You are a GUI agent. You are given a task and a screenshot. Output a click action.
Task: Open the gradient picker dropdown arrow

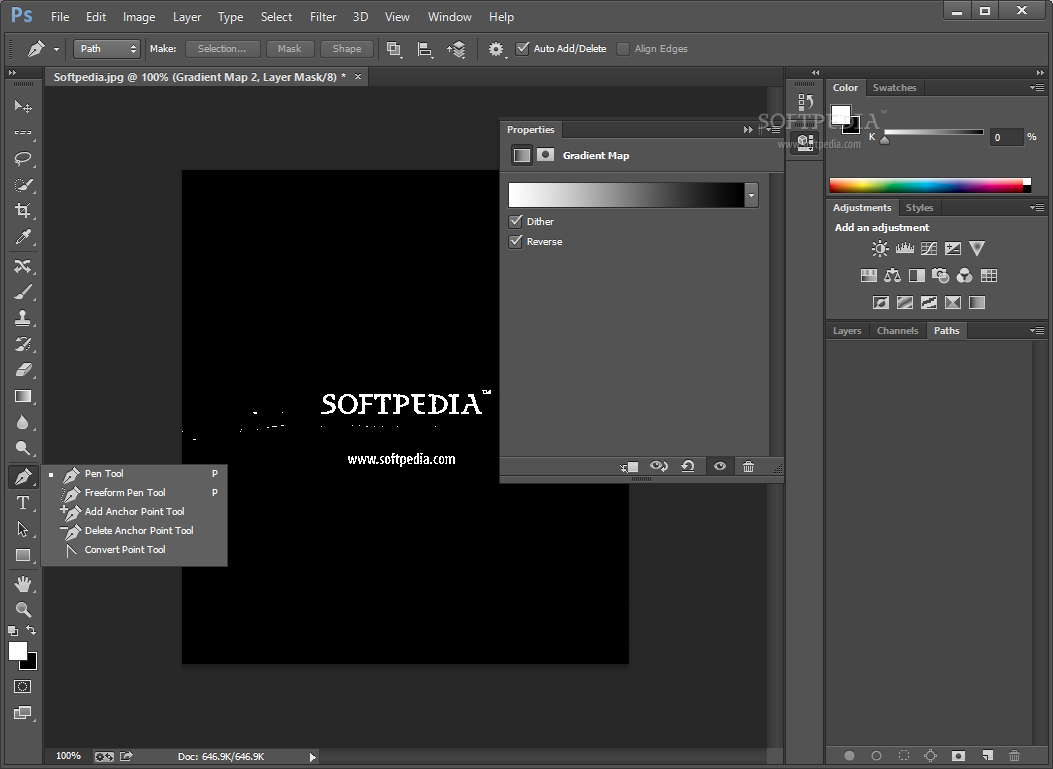751,195
